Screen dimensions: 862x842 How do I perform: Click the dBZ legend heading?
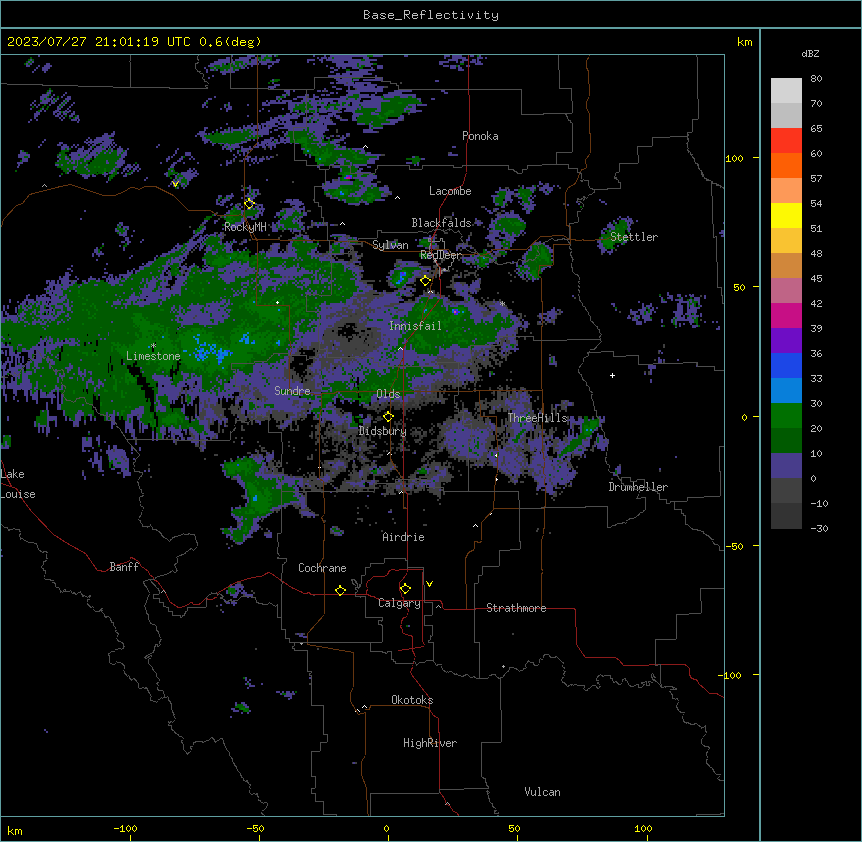pos(810,53)
